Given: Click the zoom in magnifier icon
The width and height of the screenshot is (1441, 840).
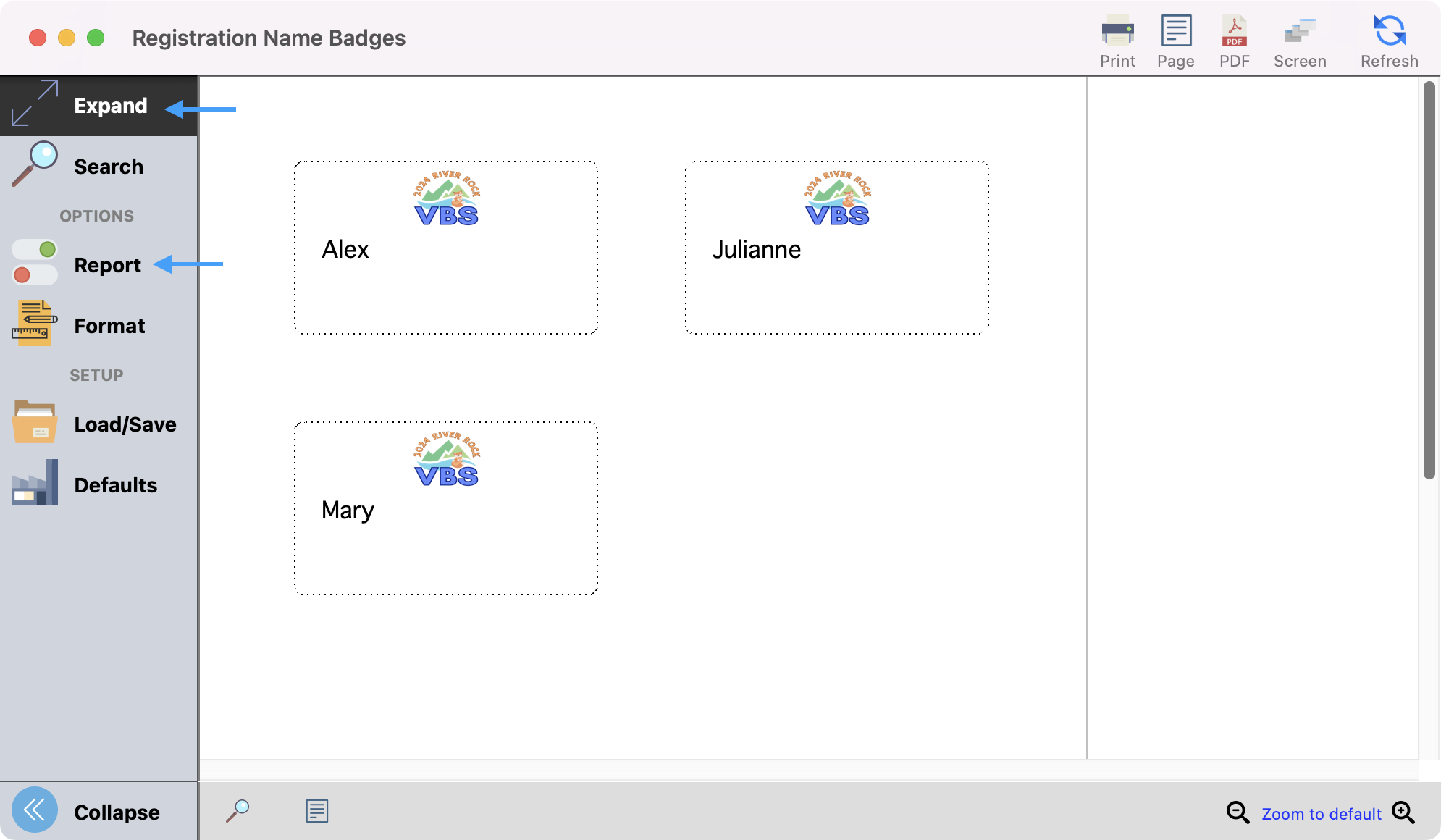Looking at the screenshot, I should (1403, 812).
